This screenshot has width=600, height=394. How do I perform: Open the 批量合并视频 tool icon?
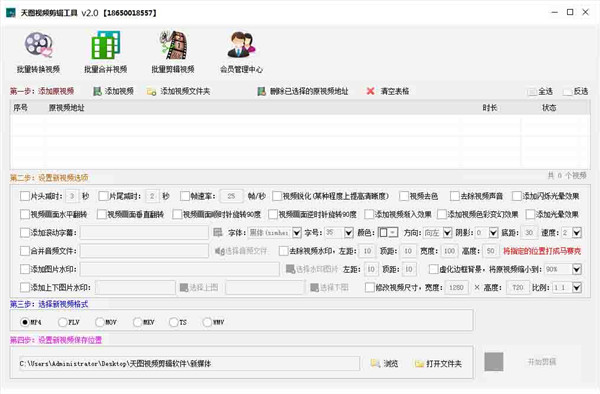pyautogui.click(x=106, y=52)
